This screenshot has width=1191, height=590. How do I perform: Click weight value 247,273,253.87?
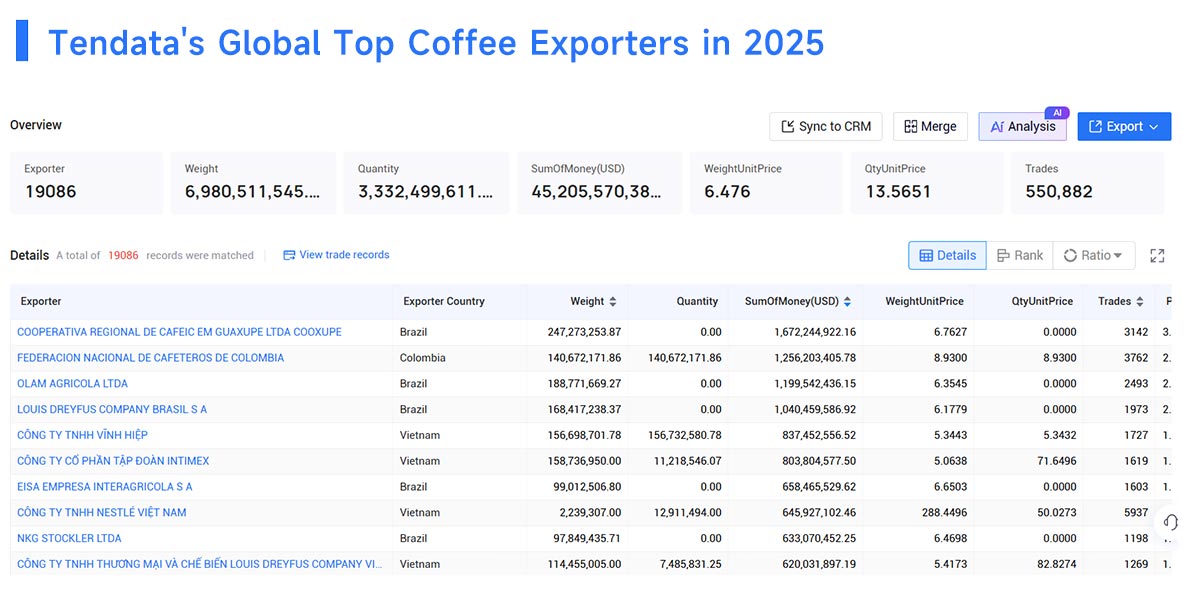pos(584,332)
